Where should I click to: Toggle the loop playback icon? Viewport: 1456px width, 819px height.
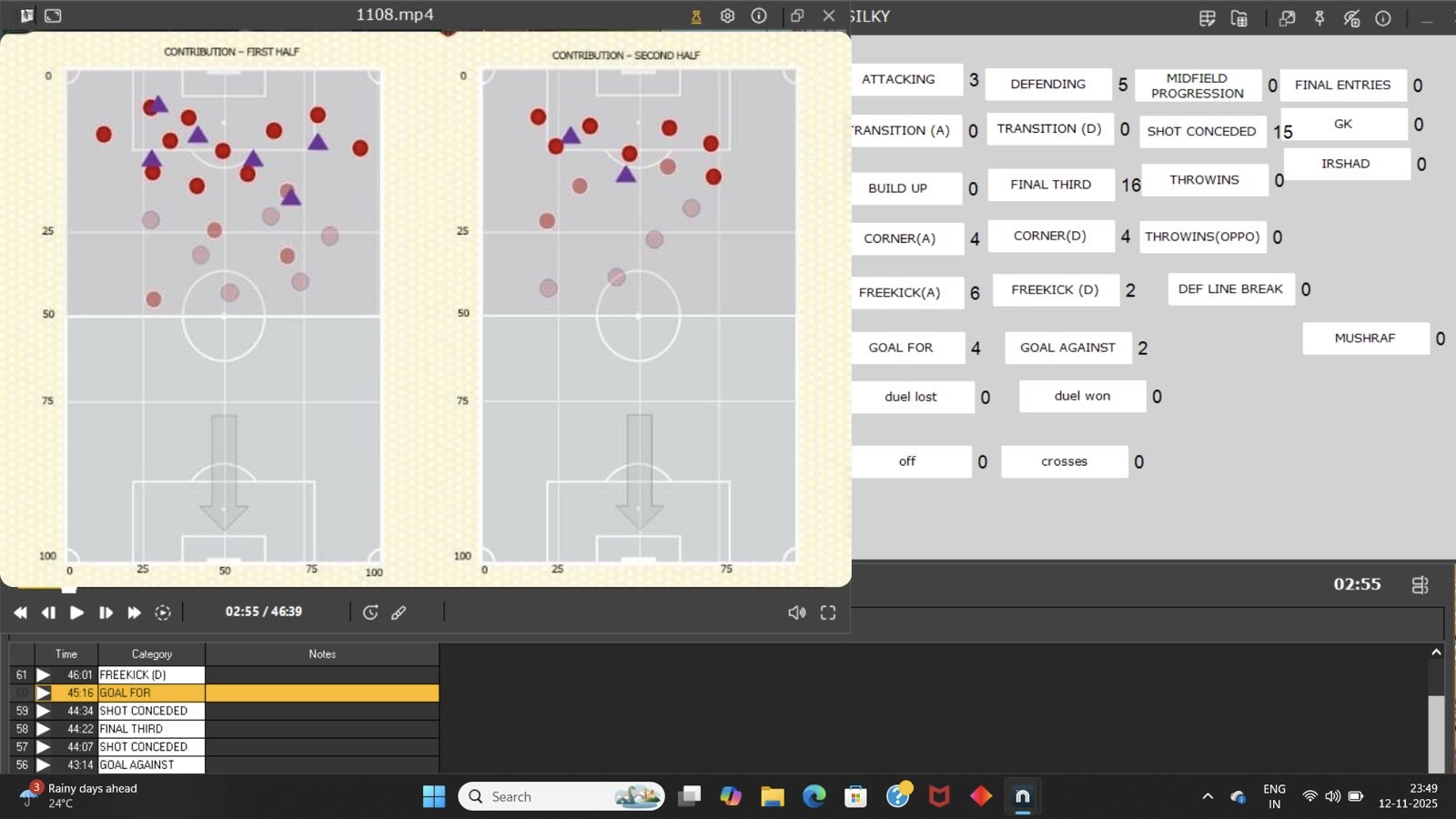point(163,612)
